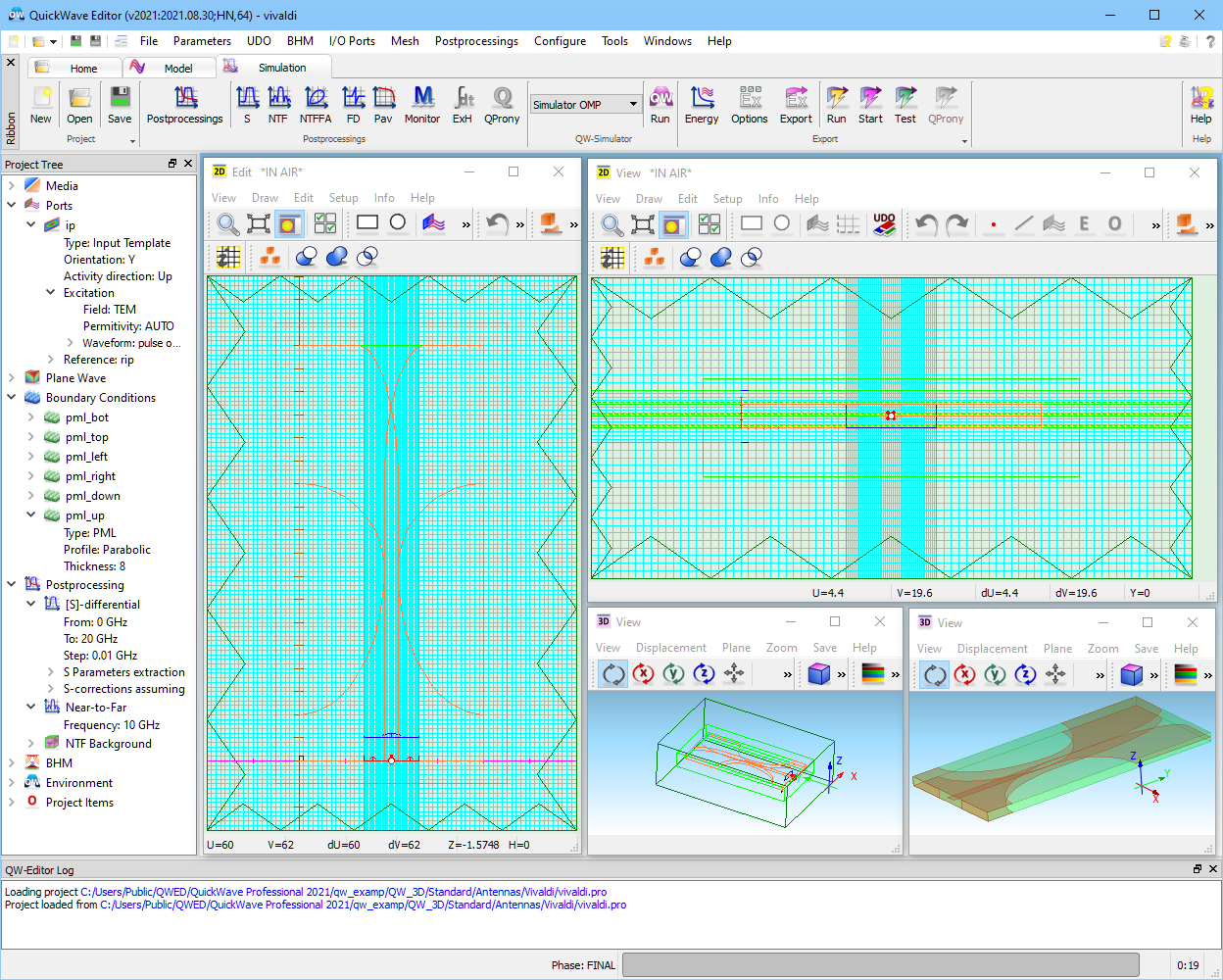Expand the Plane Wave node
The height and width of the screenshot is (980, 1223).
11,377
